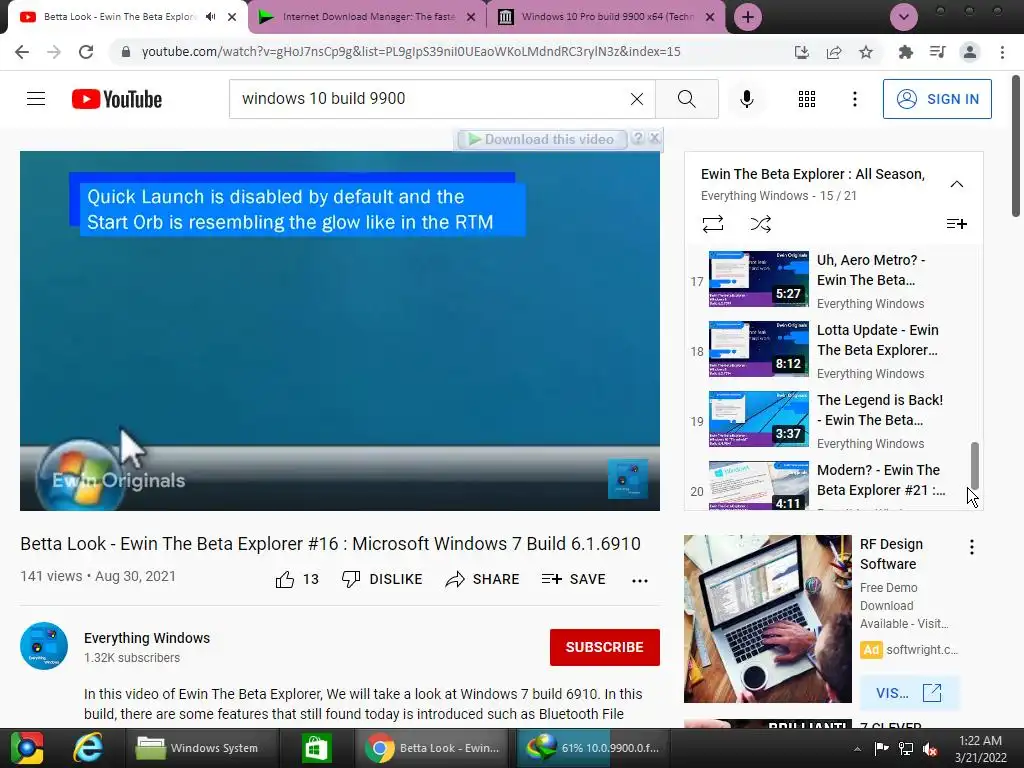
Task: Go back in browser
Action: 22,52
